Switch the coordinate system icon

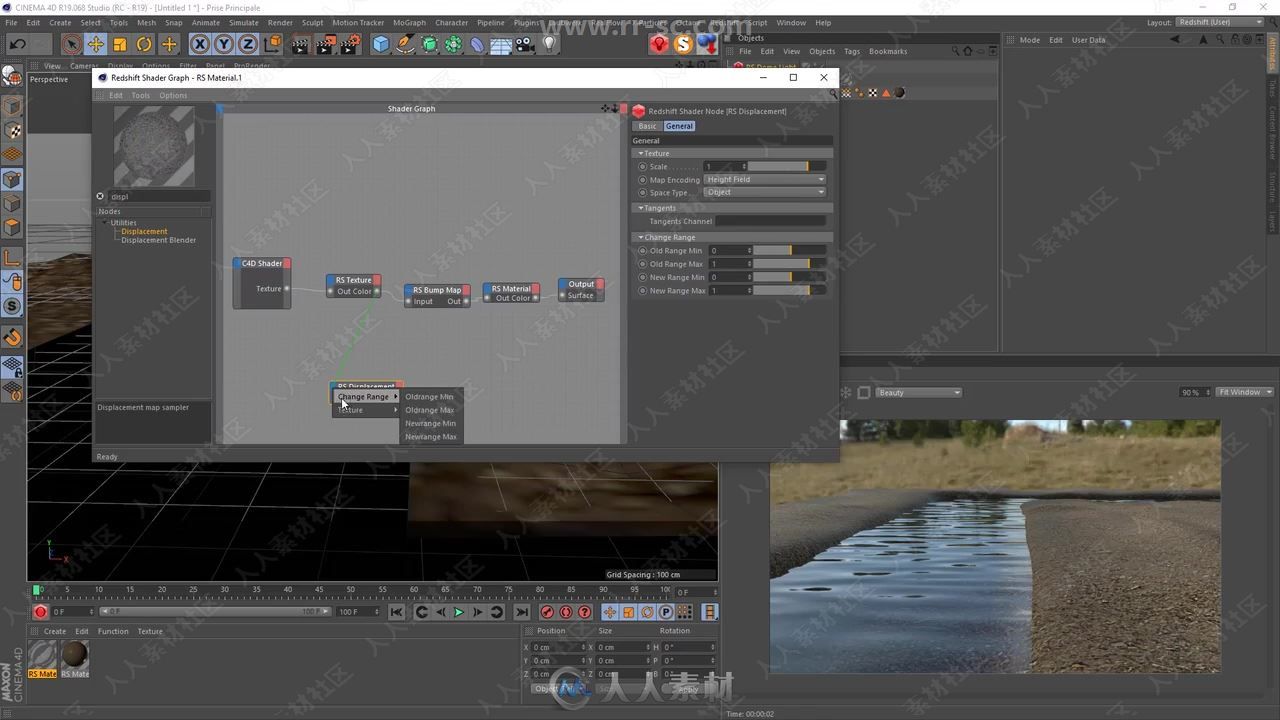[x=273, y=44]
